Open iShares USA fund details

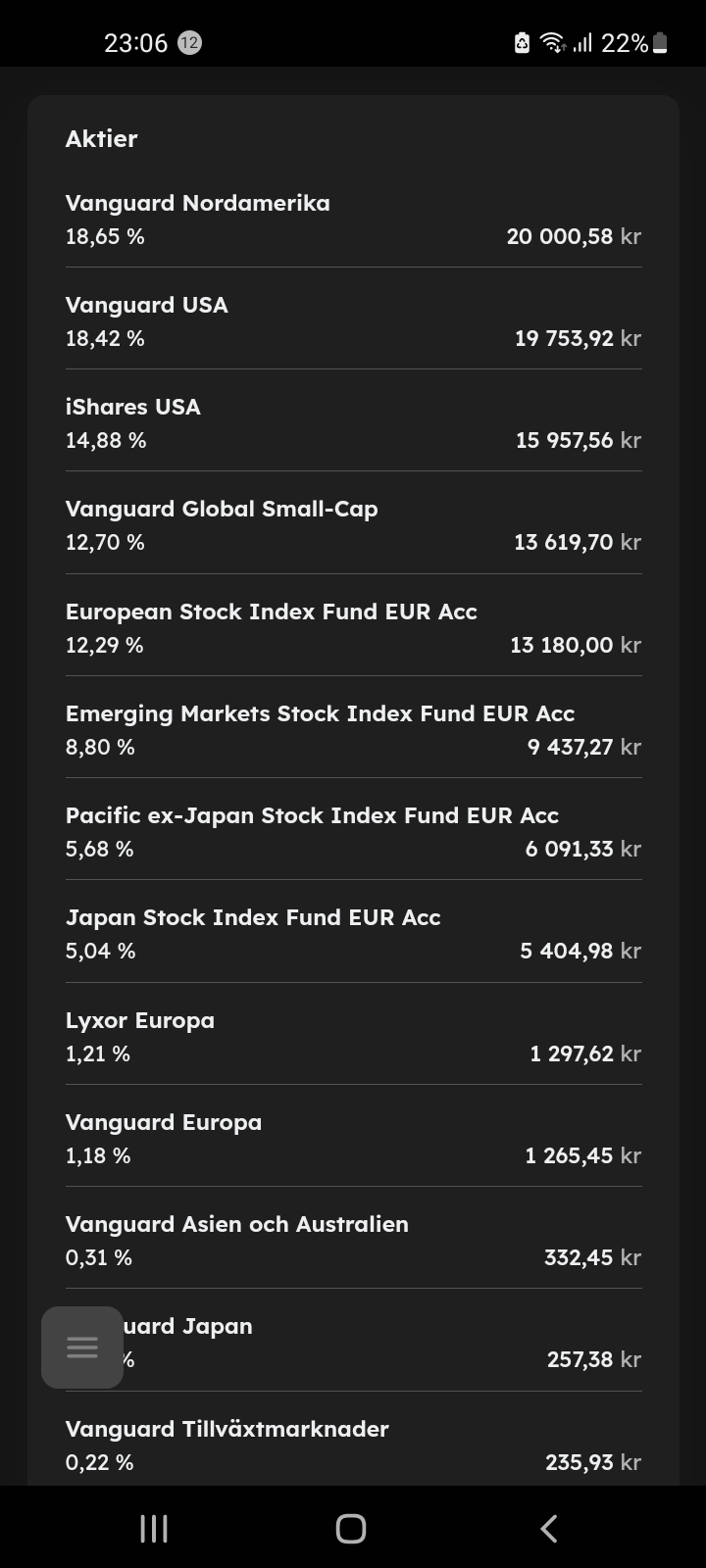353,423
